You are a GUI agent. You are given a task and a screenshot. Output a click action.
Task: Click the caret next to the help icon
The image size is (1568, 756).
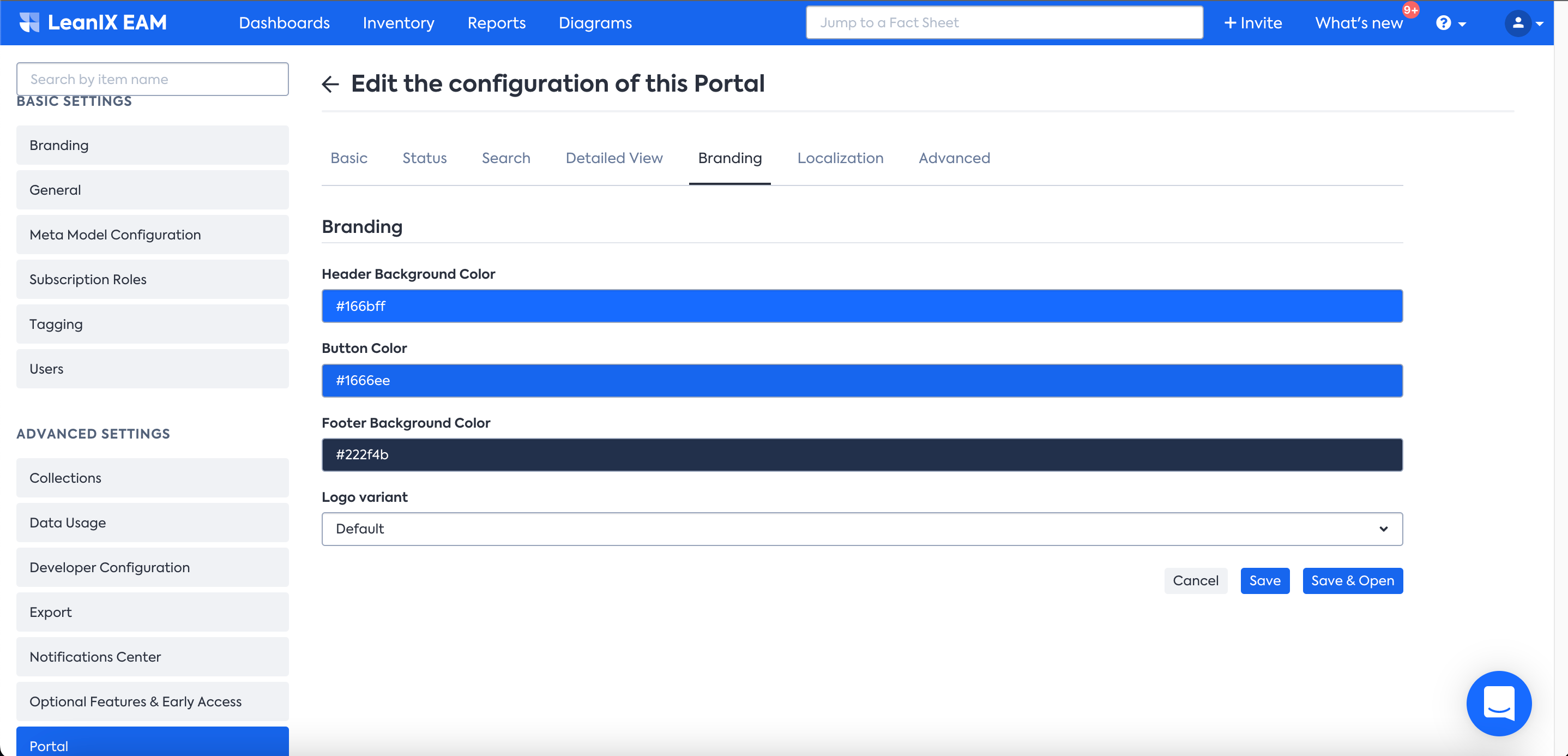click(1462, 25)
